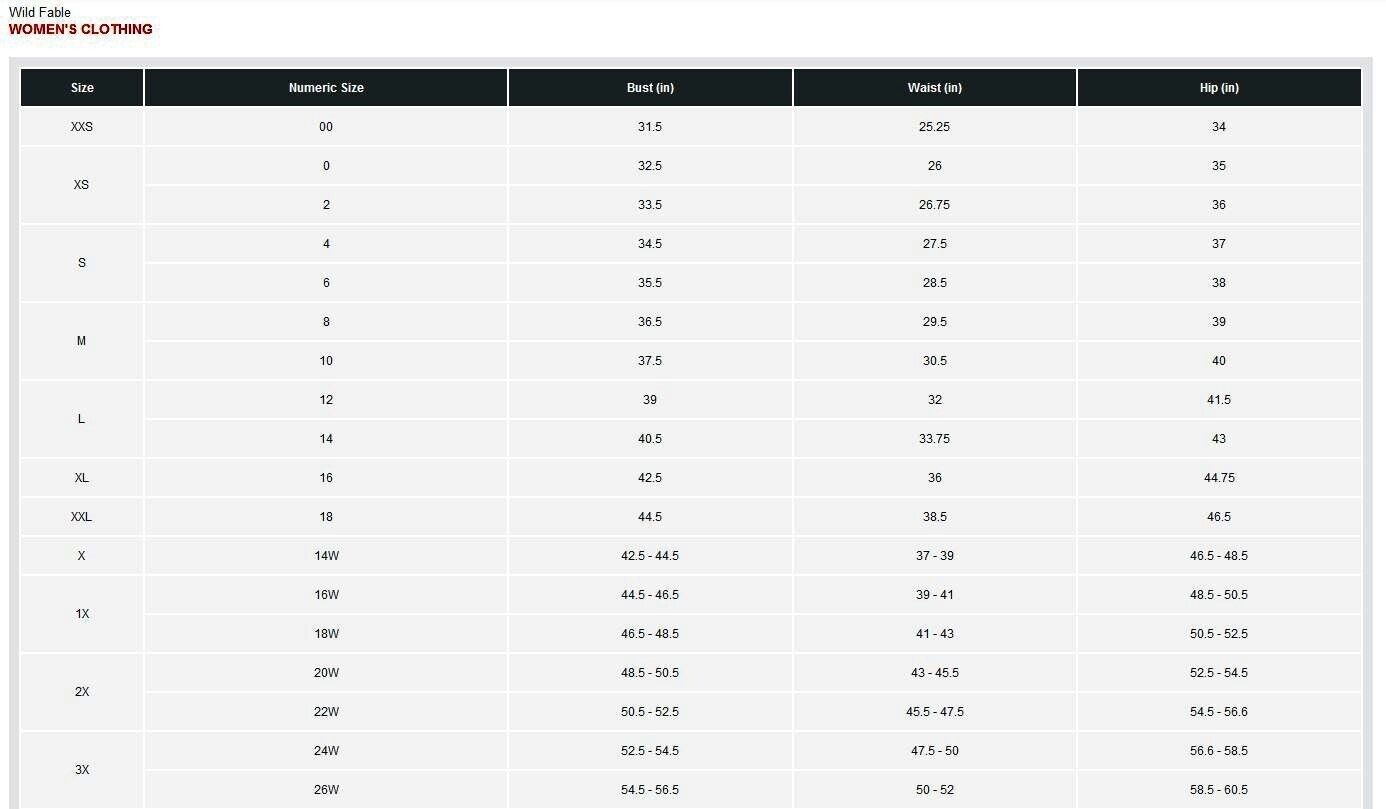Select the XL size row label
The height and width of the screenshot is (809, 1386).
[x=82, y=478]
